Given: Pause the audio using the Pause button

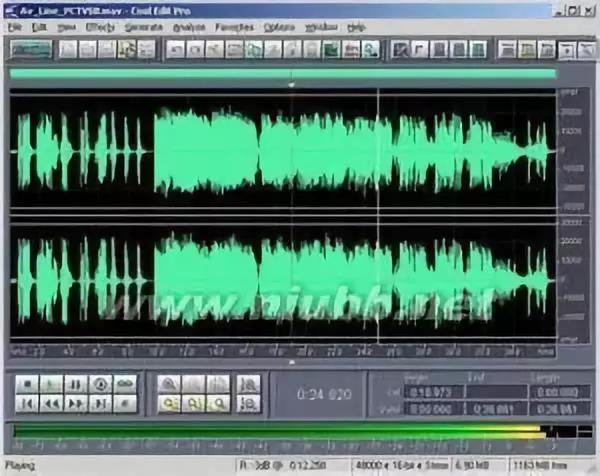Looking at the screenshot, I should coord(76,383).
